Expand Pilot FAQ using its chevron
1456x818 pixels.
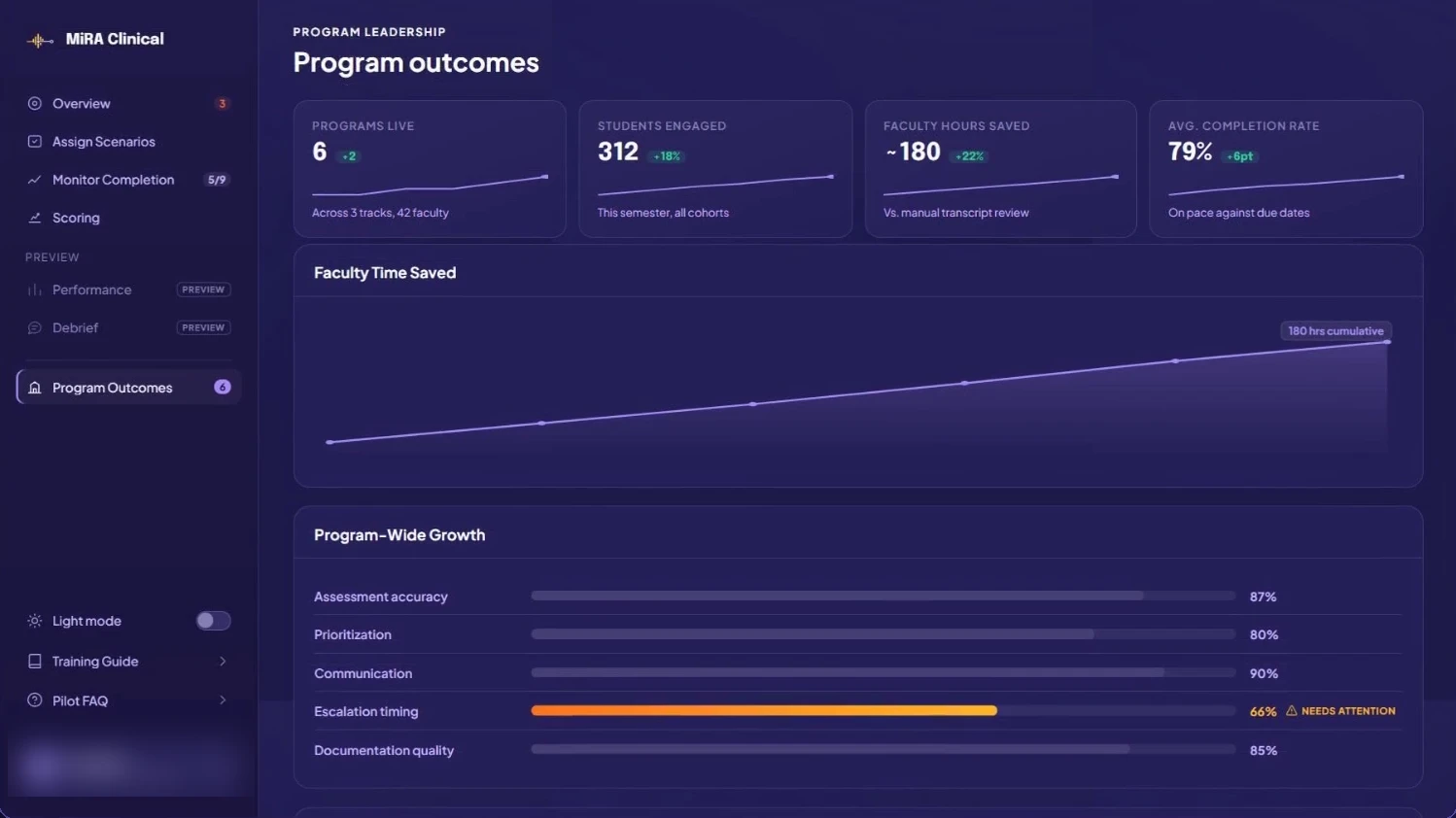[223, 700]
